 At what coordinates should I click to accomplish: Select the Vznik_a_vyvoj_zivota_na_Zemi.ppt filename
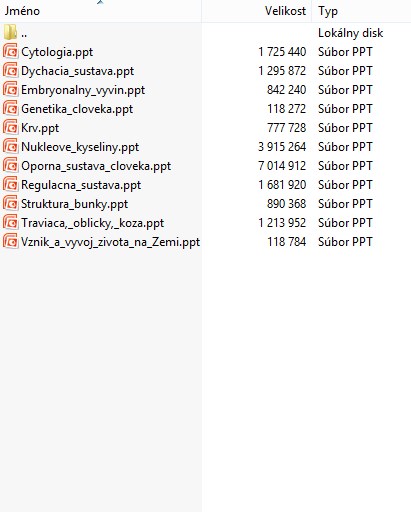pos(110,242)
